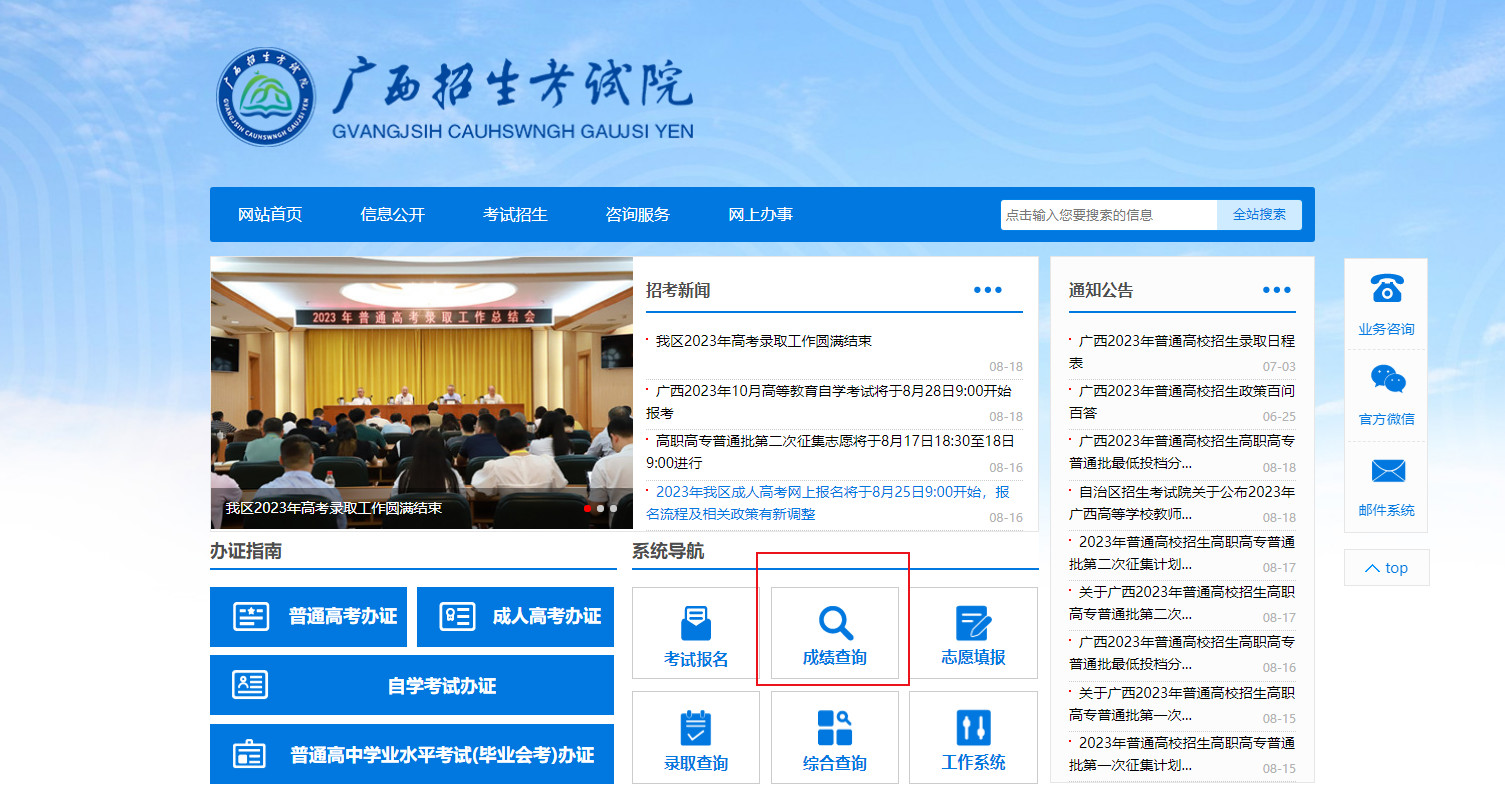Open the 官方微信 WeChat icon
Viewport: 1505px width, 806px height.
click(1387, 379)
